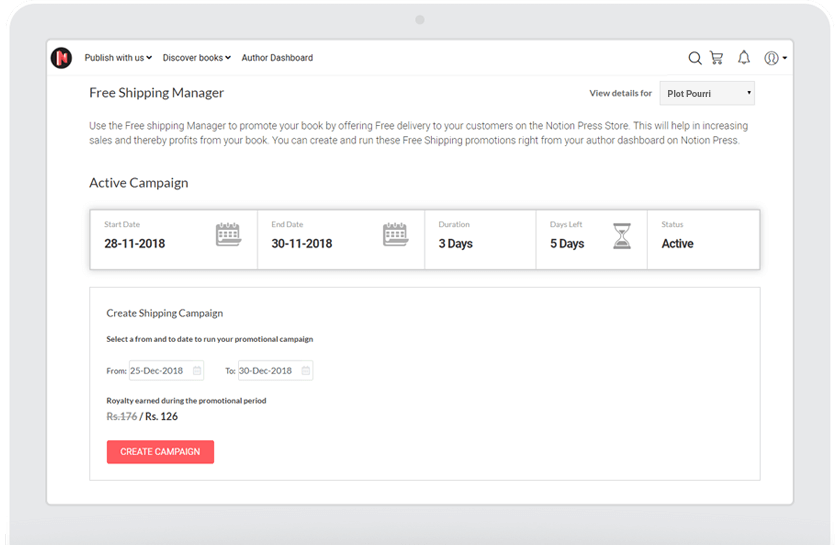The image size is (840, 545).
Task: Click the Days Left hourglass icon
Action: [622, 236]
